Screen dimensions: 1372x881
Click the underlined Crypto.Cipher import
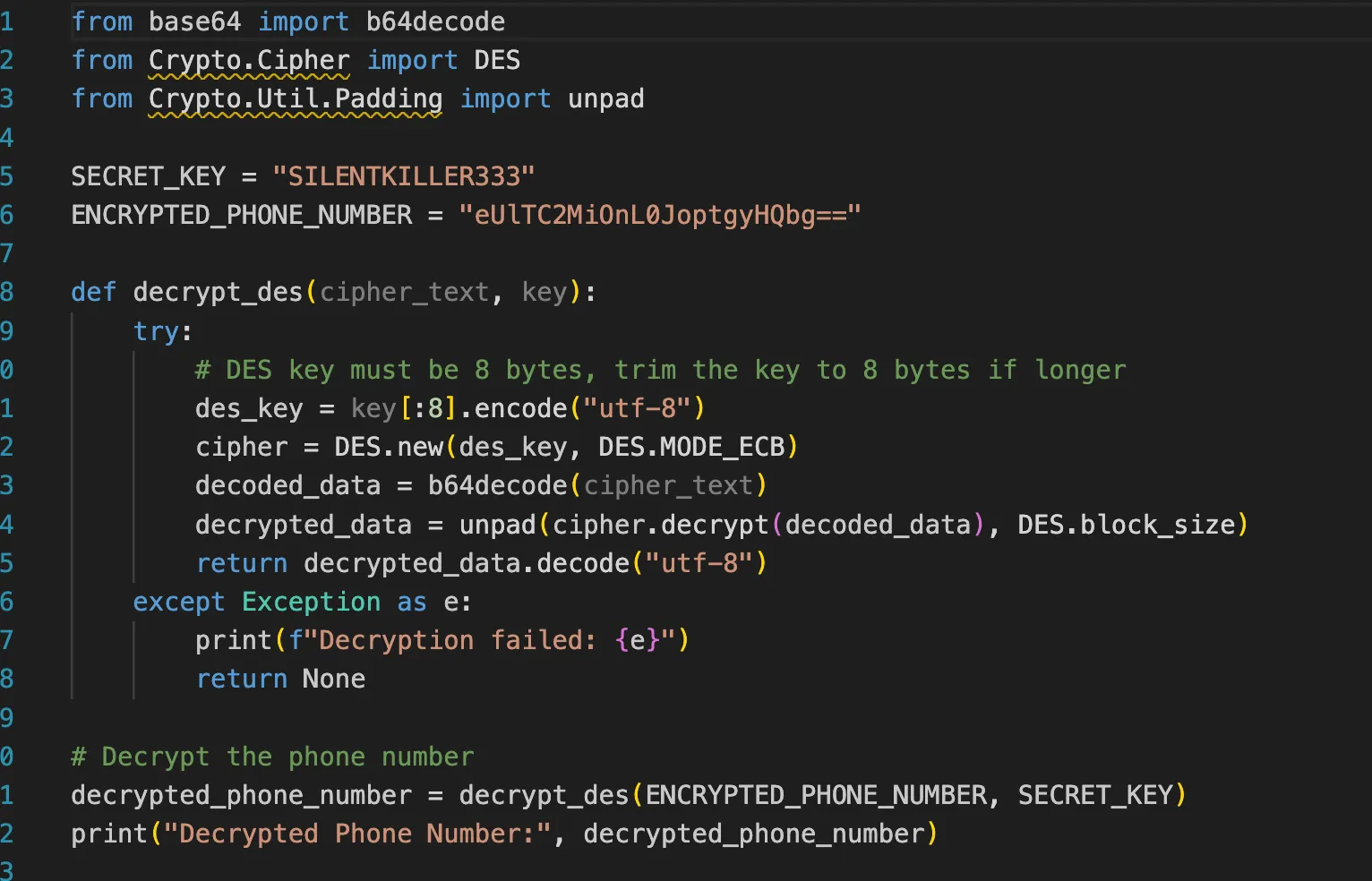[x=249, y=60]
